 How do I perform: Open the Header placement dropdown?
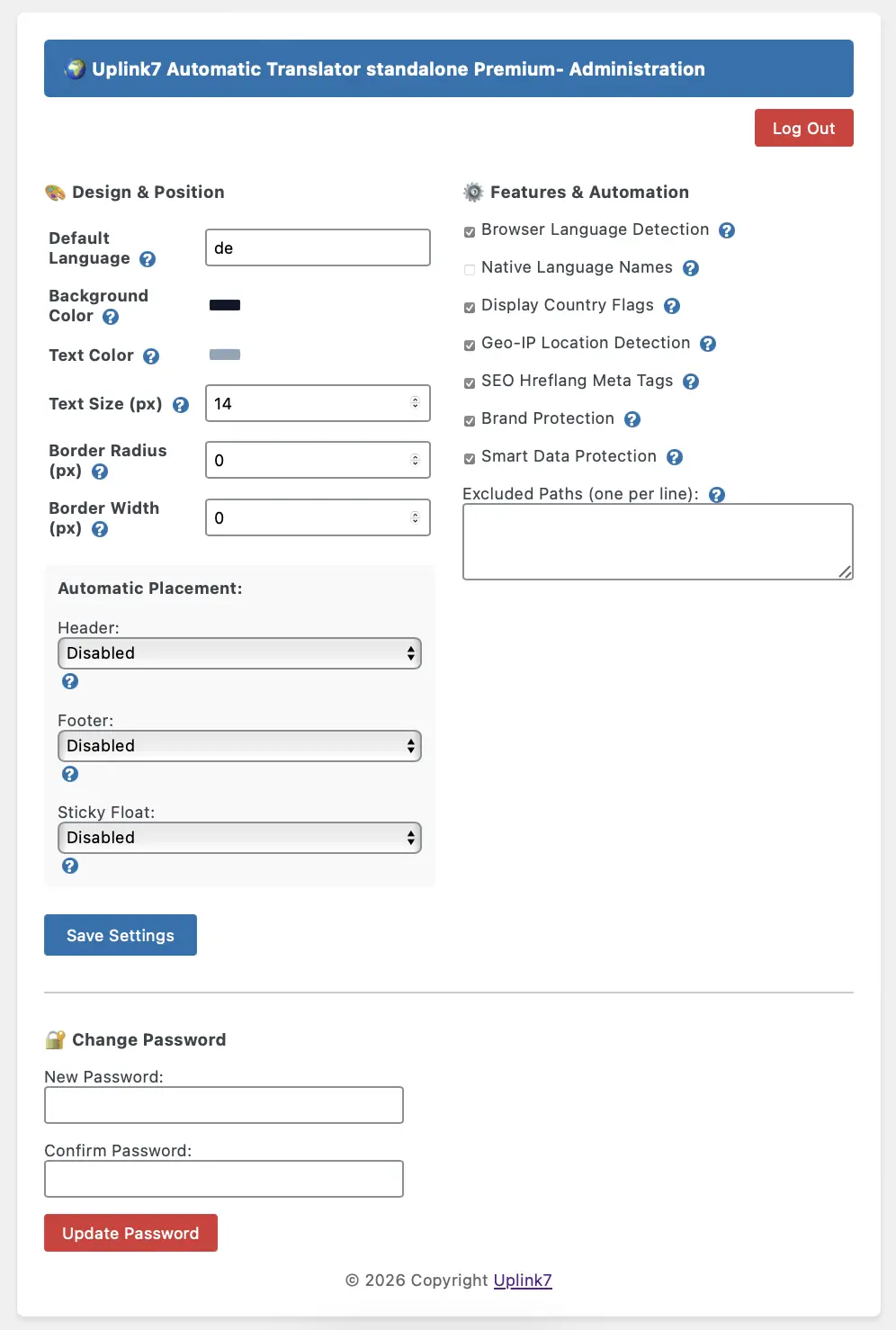click(x=239, y=653)
